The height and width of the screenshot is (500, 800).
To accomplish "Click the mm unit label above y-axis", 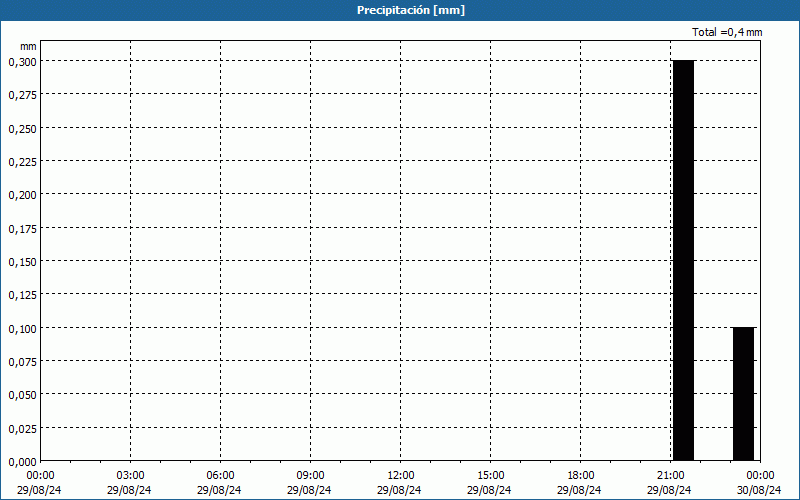I will coord(28,46).
